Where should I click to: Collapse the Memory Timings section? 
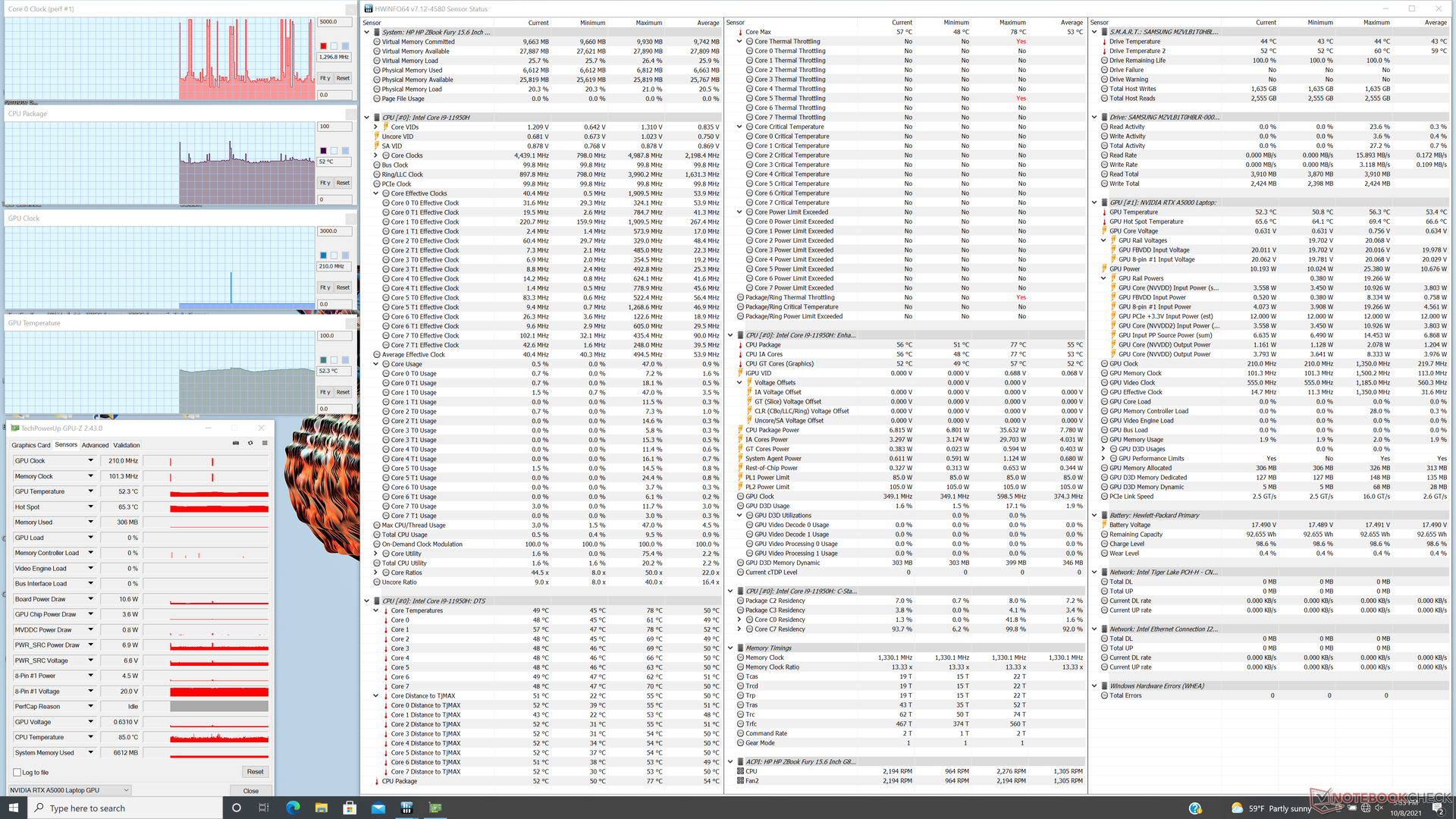[x=731, y=648]
